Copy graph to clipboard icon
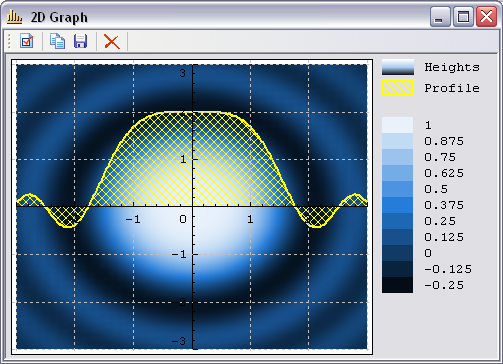 57,41
